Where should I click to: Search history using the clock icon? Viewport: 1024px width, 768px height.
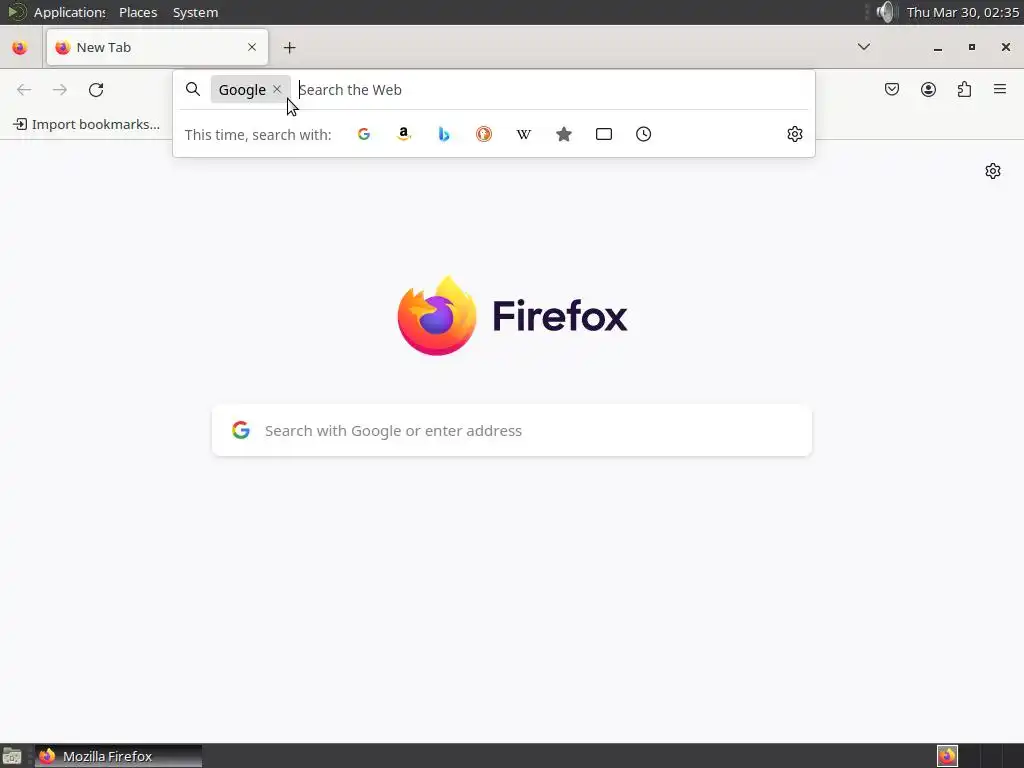(643, 134)
